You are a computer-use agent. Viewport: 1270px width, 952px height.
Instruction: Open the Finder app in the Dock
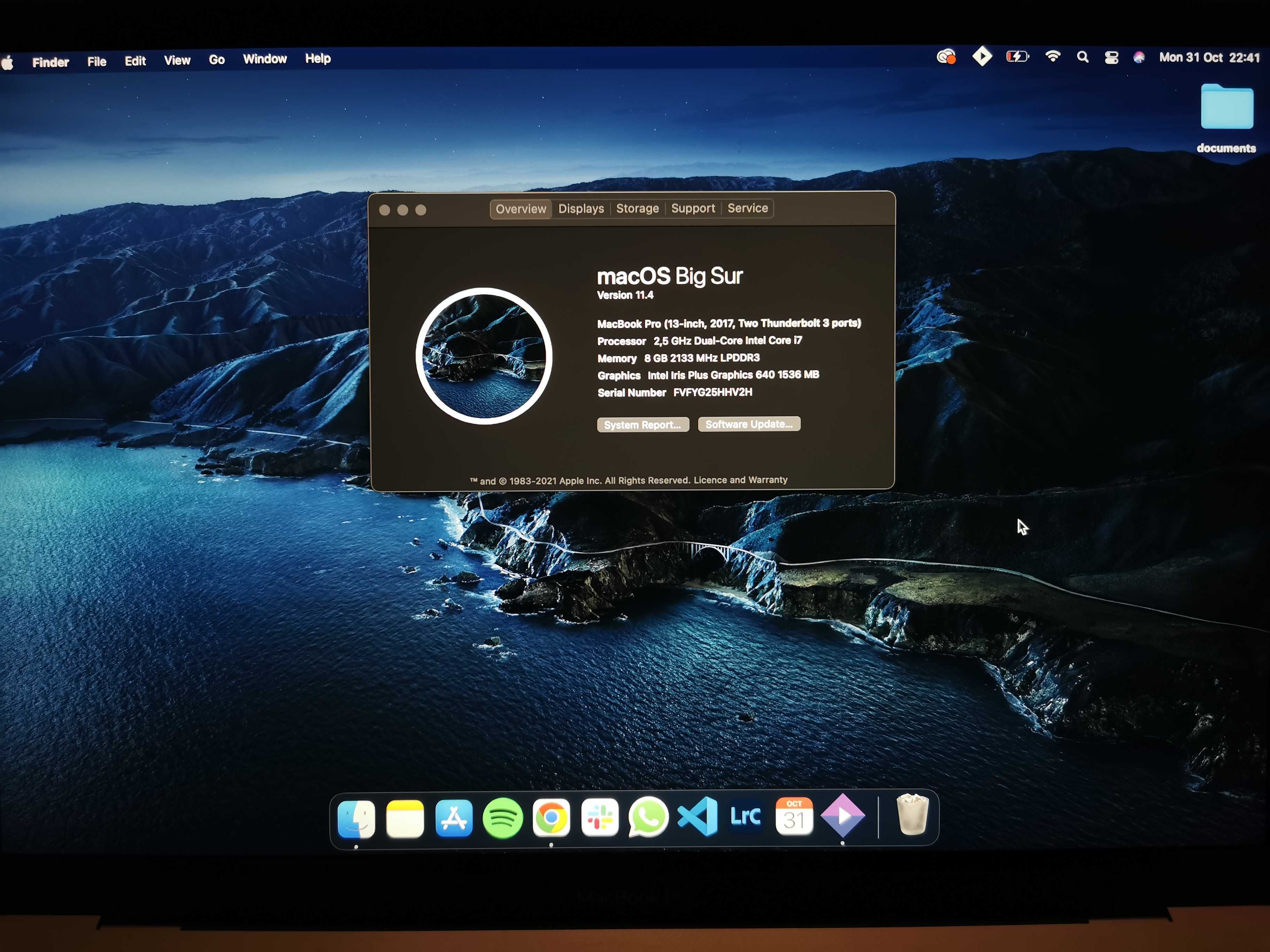coord(356,819)
